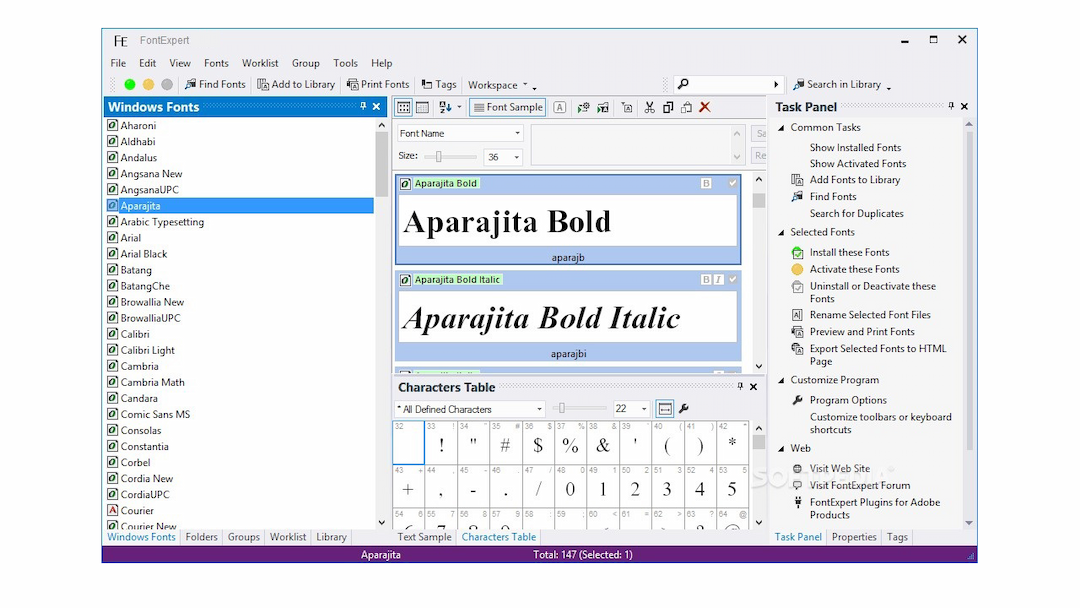Click the Cut icon on the toolbar
This screenshot has width=1080, height=608.
(x=648, y=107)
